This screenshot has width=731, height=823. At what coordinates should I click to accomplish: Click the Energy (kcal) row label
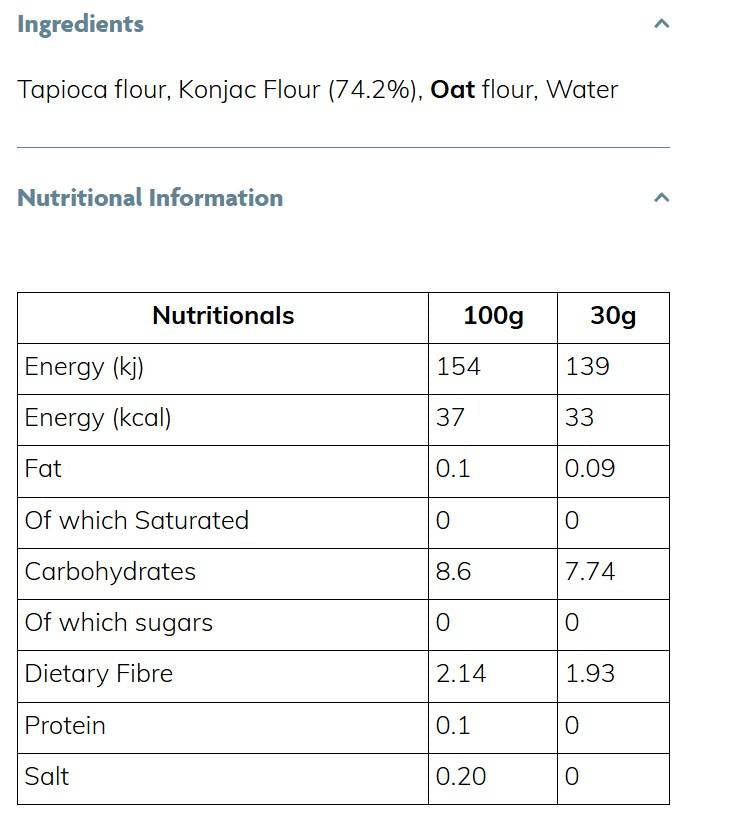[x=98, y=418]
